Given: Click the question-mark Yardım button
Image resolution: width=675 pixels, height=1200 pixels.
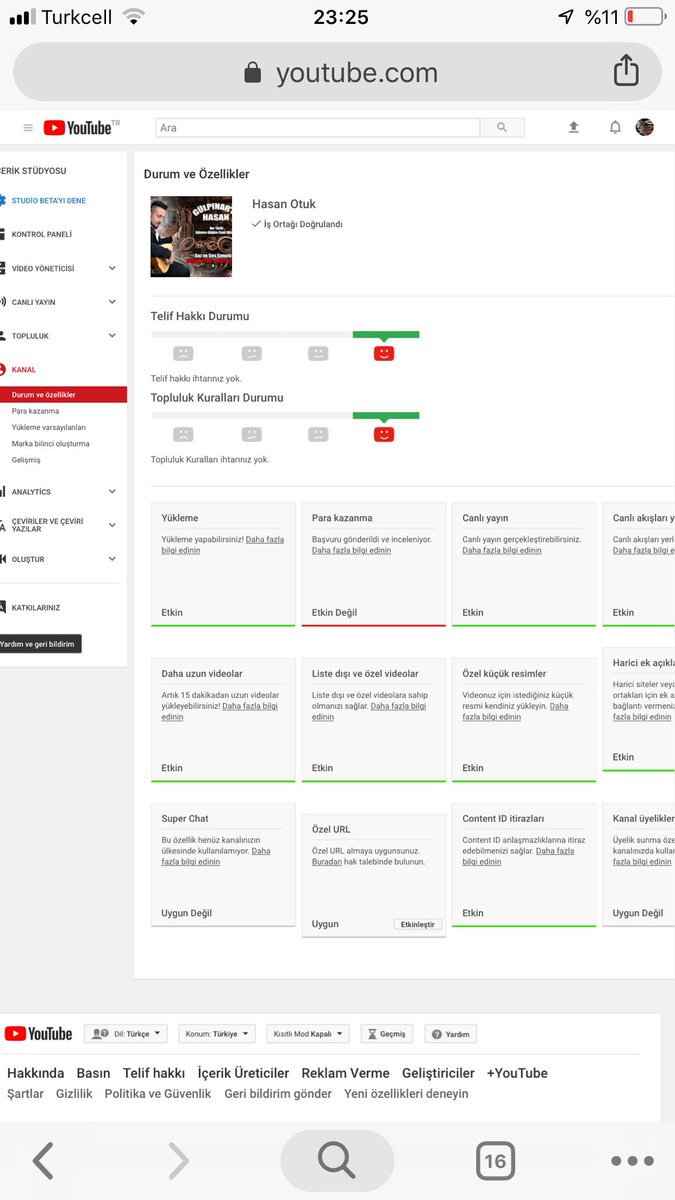Looking at the screenshot, I should (450, 1034).
